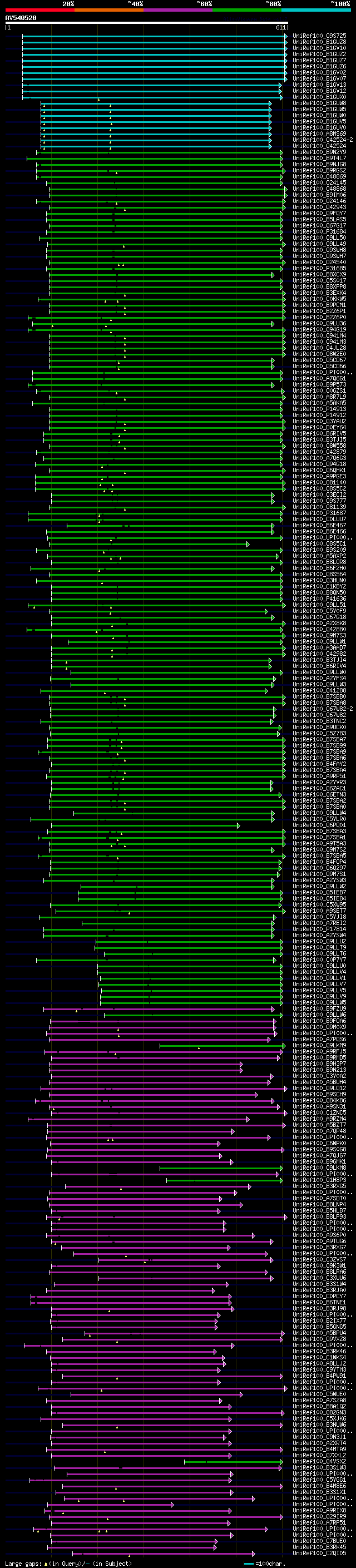The image size is (356, 1568).
Task: Click the cyan ~100% identity legend segment
Action: pyautogui.click(x=316, y=10)
